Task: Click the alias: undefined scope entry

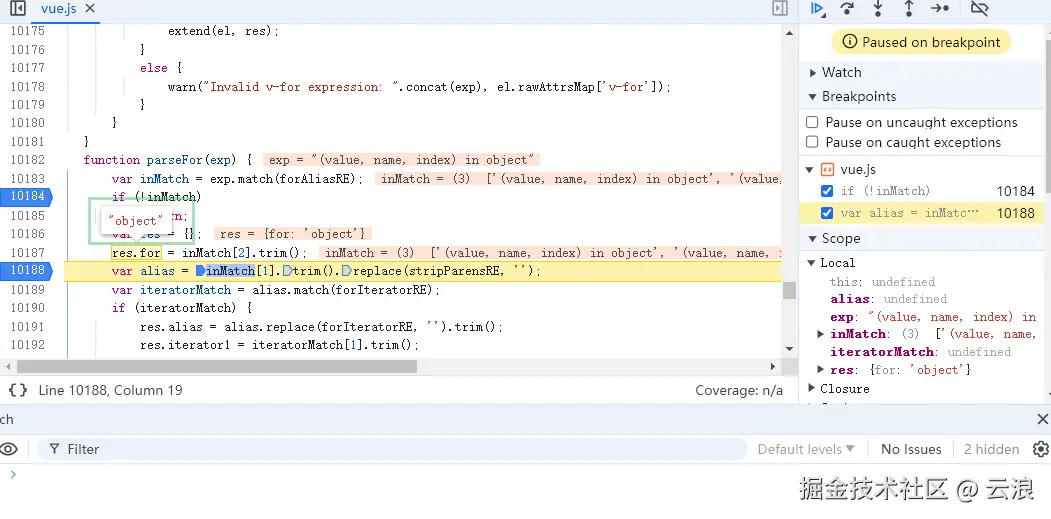Action: (x=888, y=299)
